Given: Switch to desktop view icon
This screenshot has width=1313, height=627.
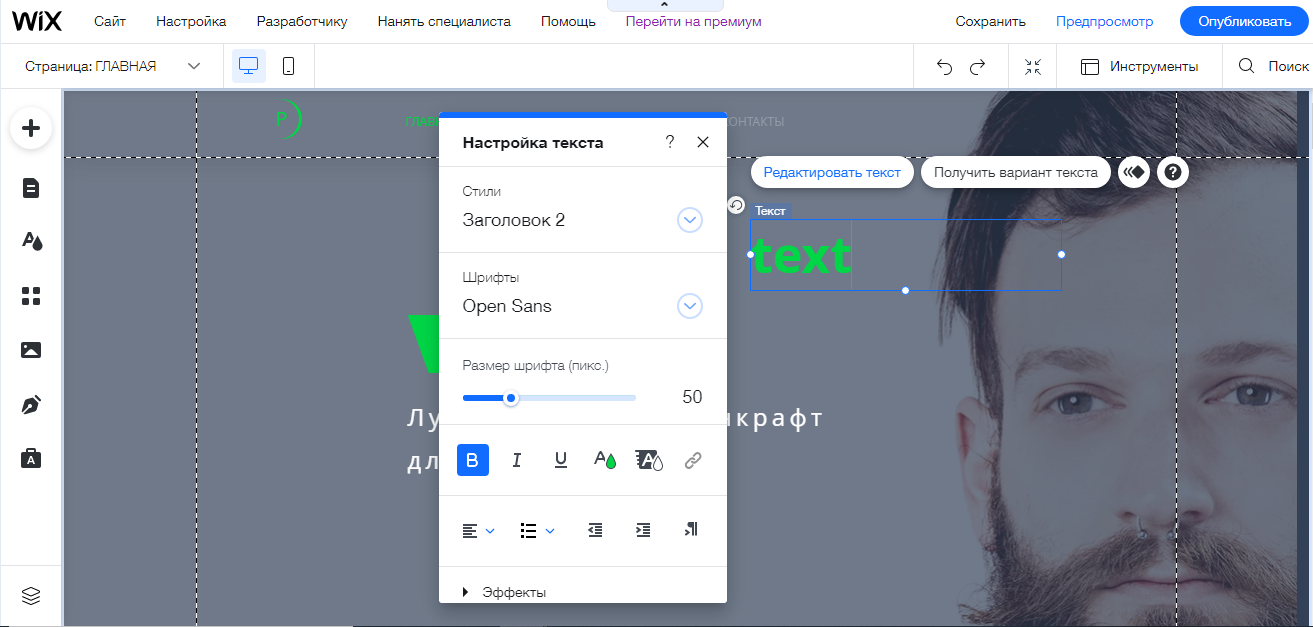Looking at the screenshot, I should (249, 66).
